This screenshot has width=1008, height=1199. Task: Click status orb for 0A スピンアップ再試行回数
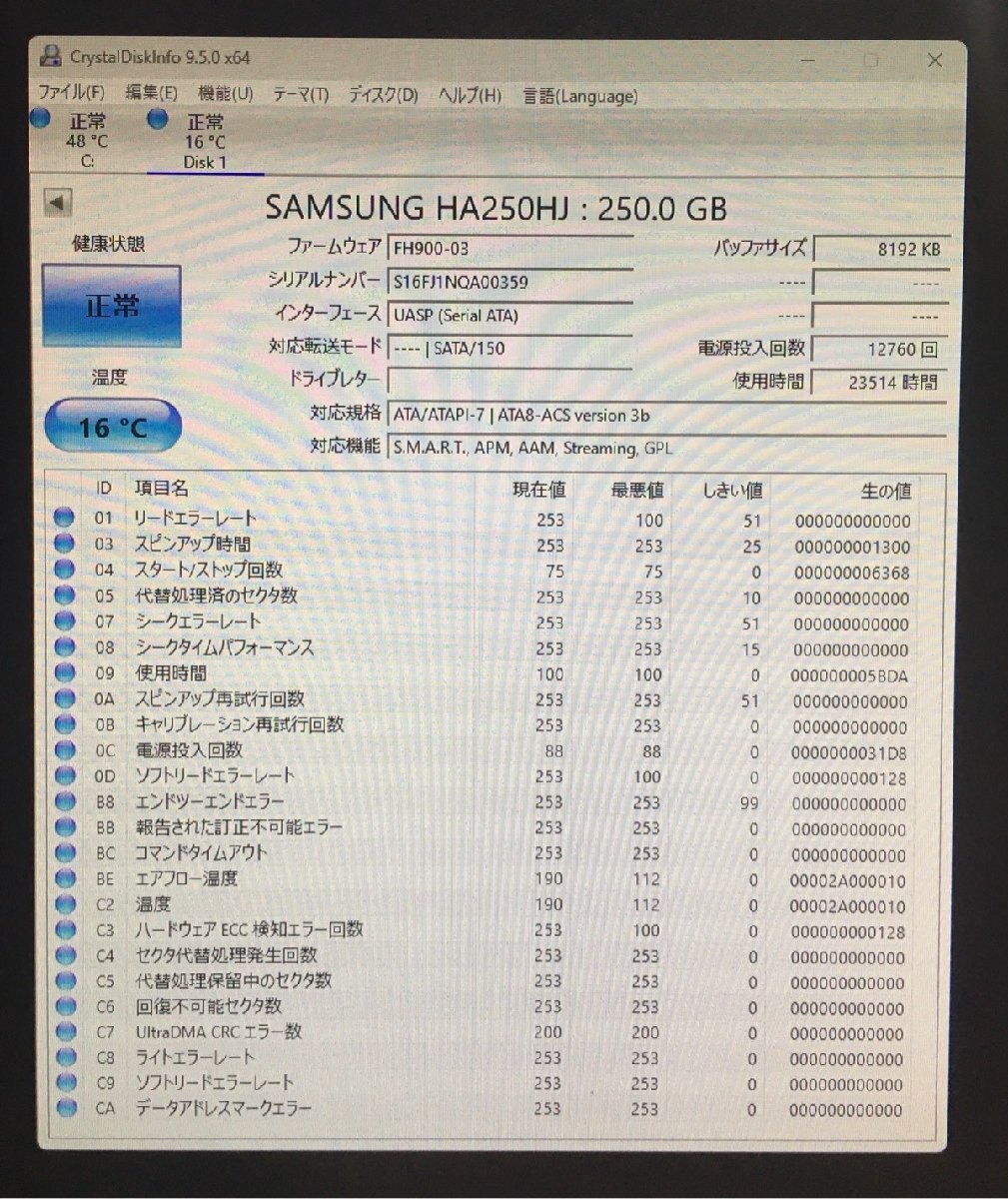tap(64, 698)
